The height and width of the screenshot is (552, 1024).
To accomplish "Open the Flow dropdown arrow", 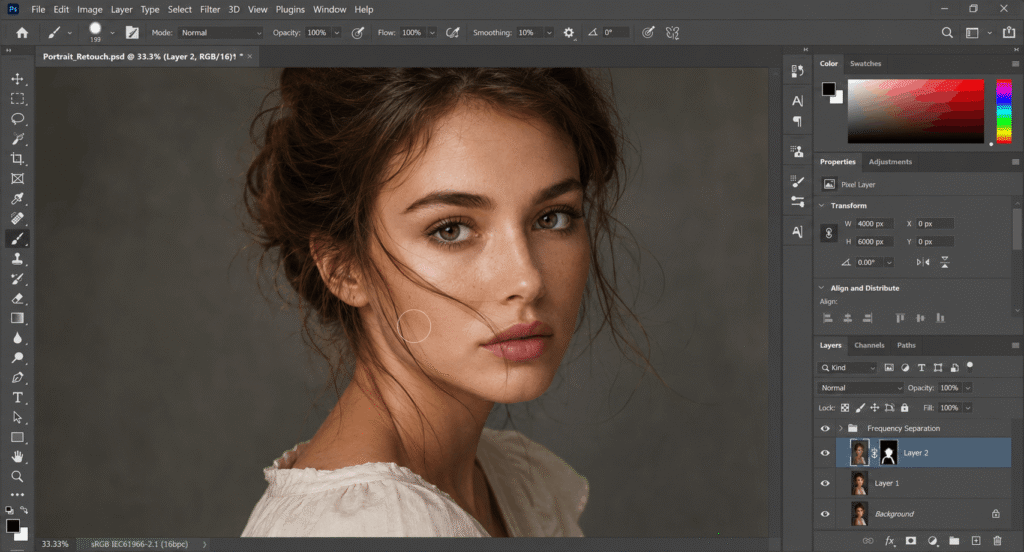I will tap(432, 33).
